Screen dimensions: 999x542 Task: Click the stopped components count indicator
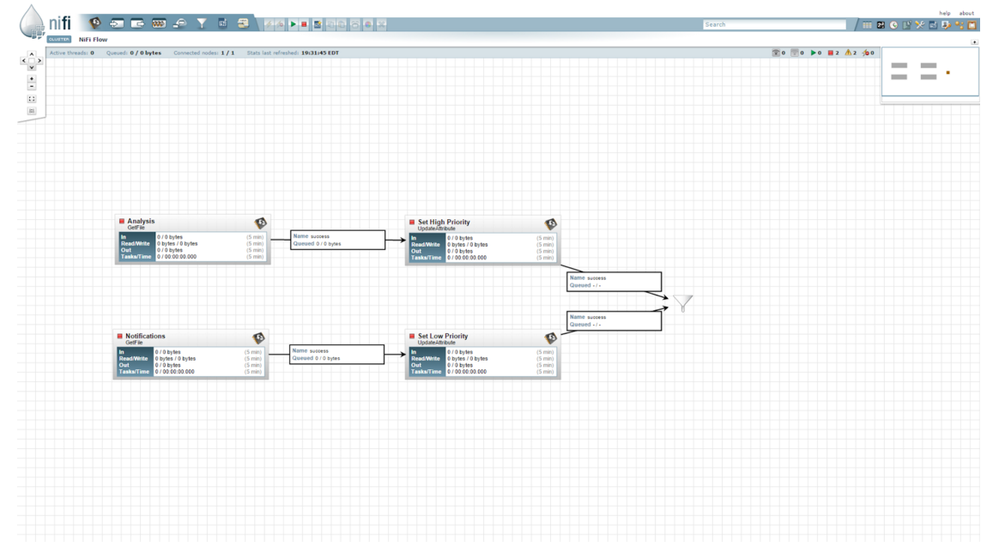click(833, 53)
